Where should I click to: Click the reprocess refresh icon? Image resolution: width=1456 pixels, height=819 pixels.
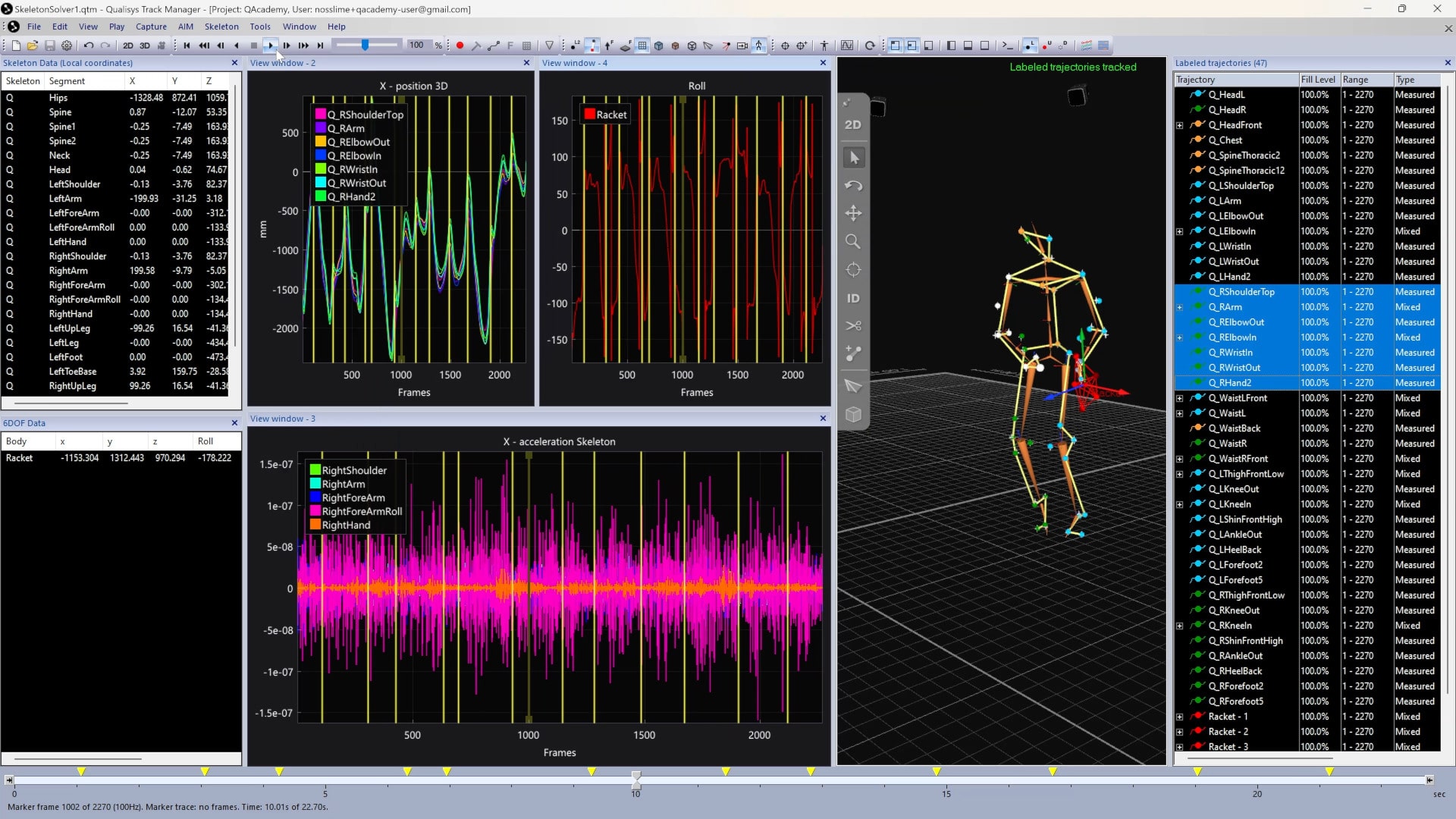pos(870,45)
